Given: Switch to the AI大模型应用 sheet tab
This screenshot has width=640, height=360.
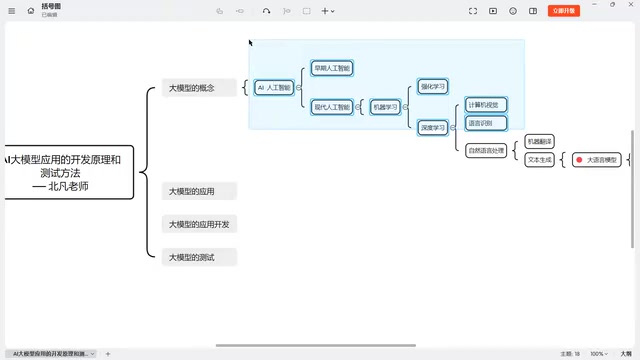Looking at the screenshot, I should pyautogui.click(x=50, y=354).
